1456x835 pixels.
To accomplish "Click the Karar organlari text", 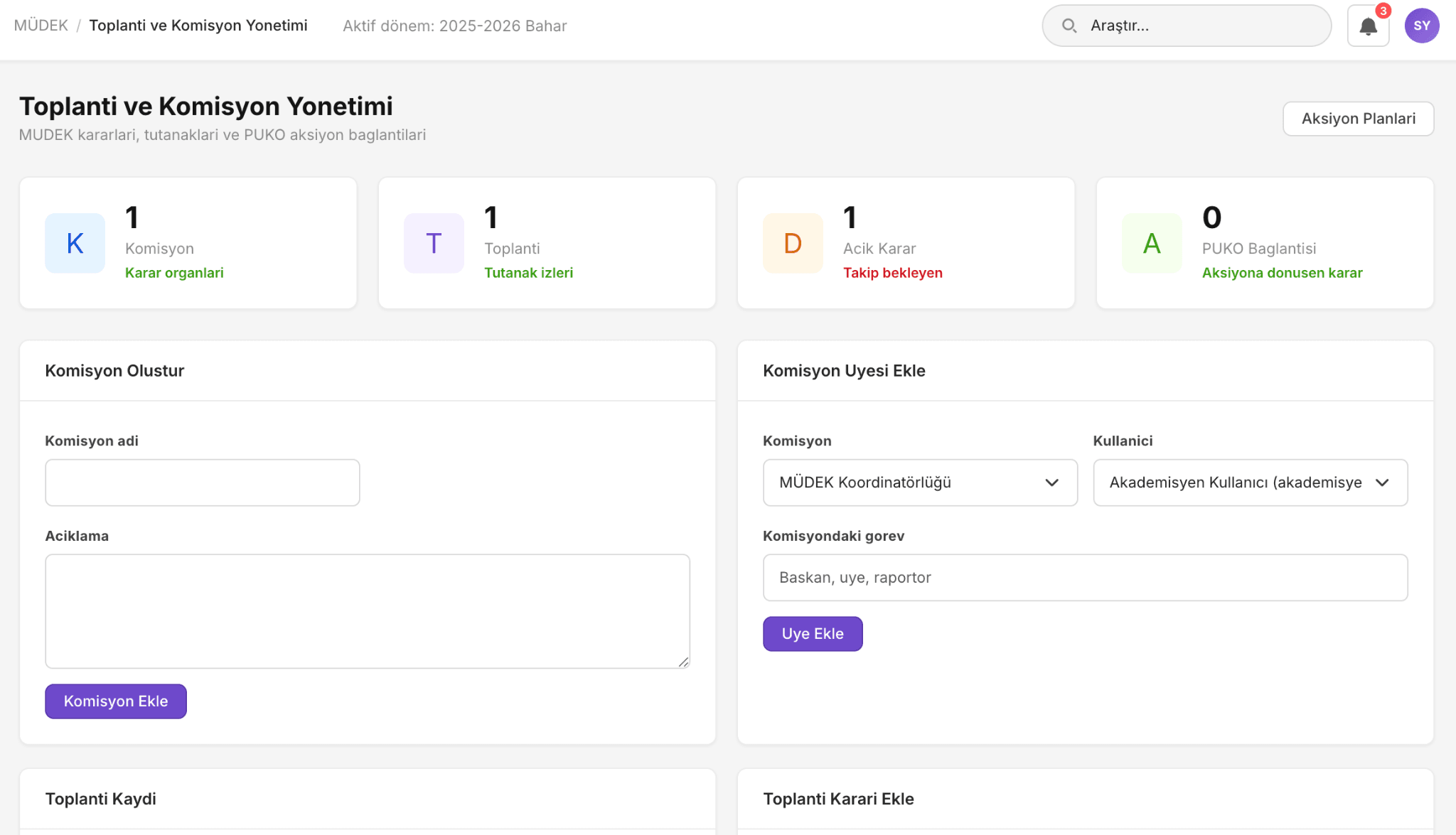I will (x=174, y=273).
